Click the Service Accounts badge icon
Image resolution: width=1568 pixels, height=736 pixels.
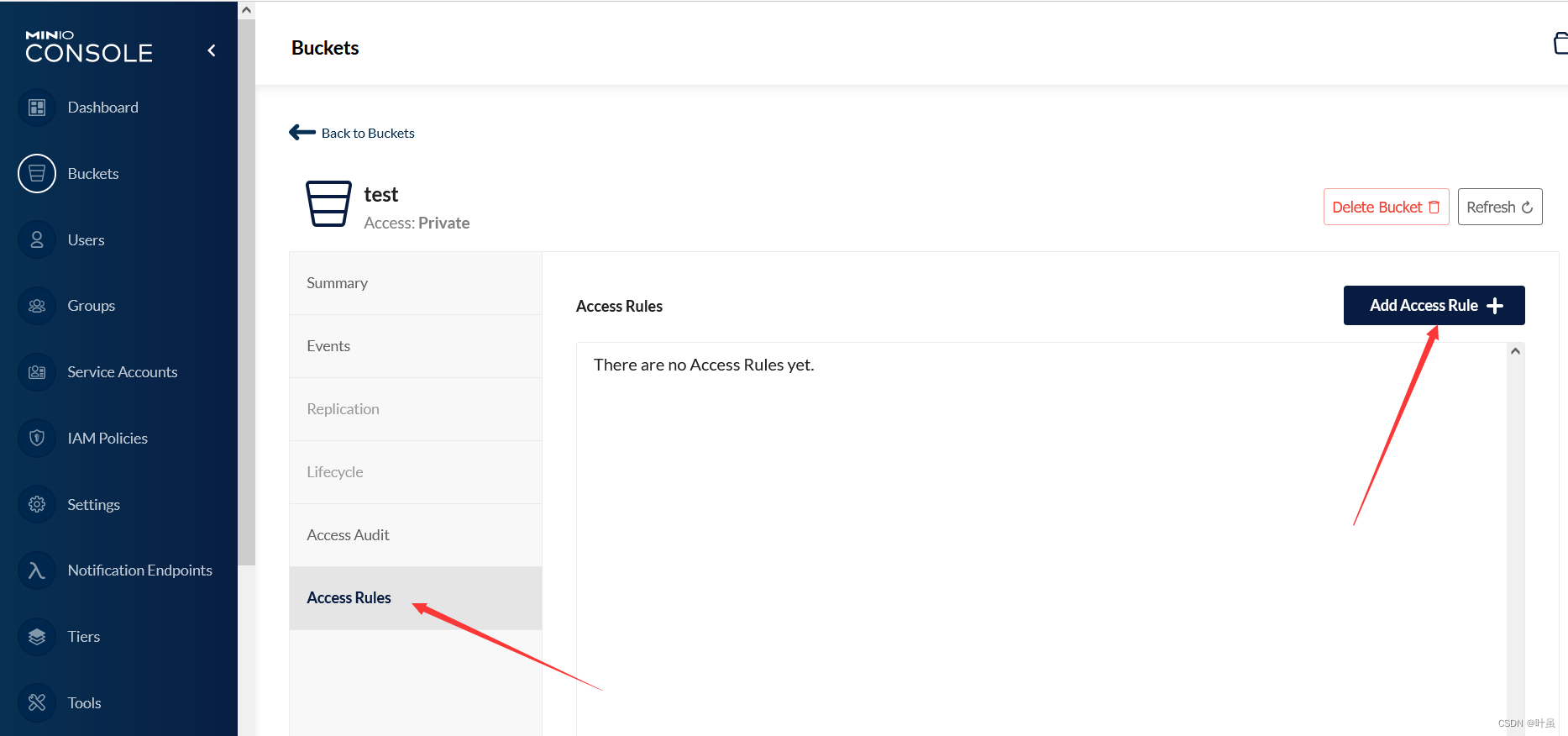click(37, 372)
